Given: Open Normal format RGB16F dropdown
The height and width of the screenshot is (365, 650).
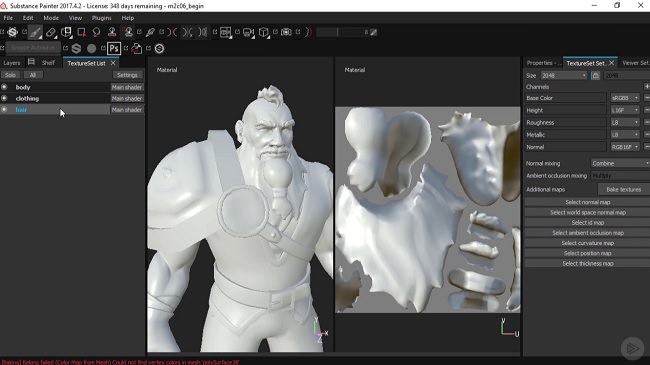Looking at the screenshot, I should pyautogui.click(x=625, y=147).
